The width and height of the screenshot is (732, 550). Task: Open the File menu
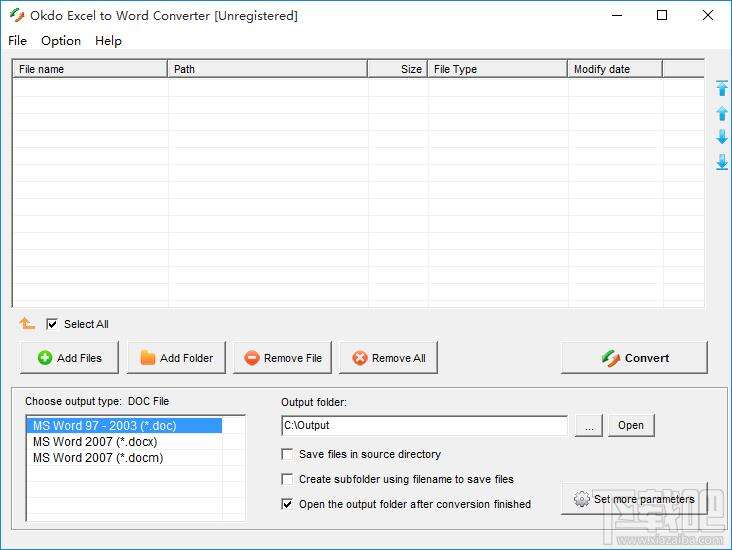pos(17,41)
